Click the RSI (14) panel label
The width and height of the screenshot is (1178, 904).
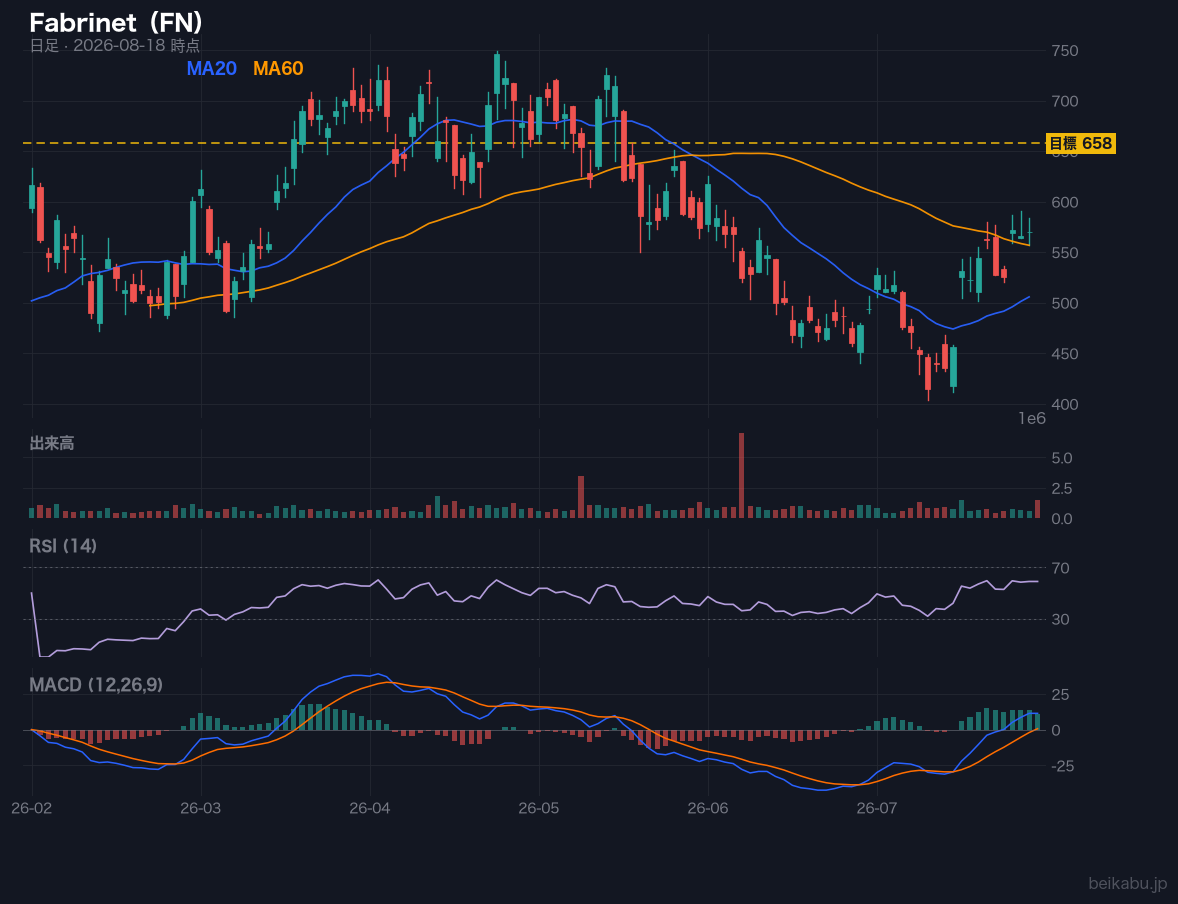[63, 546]
